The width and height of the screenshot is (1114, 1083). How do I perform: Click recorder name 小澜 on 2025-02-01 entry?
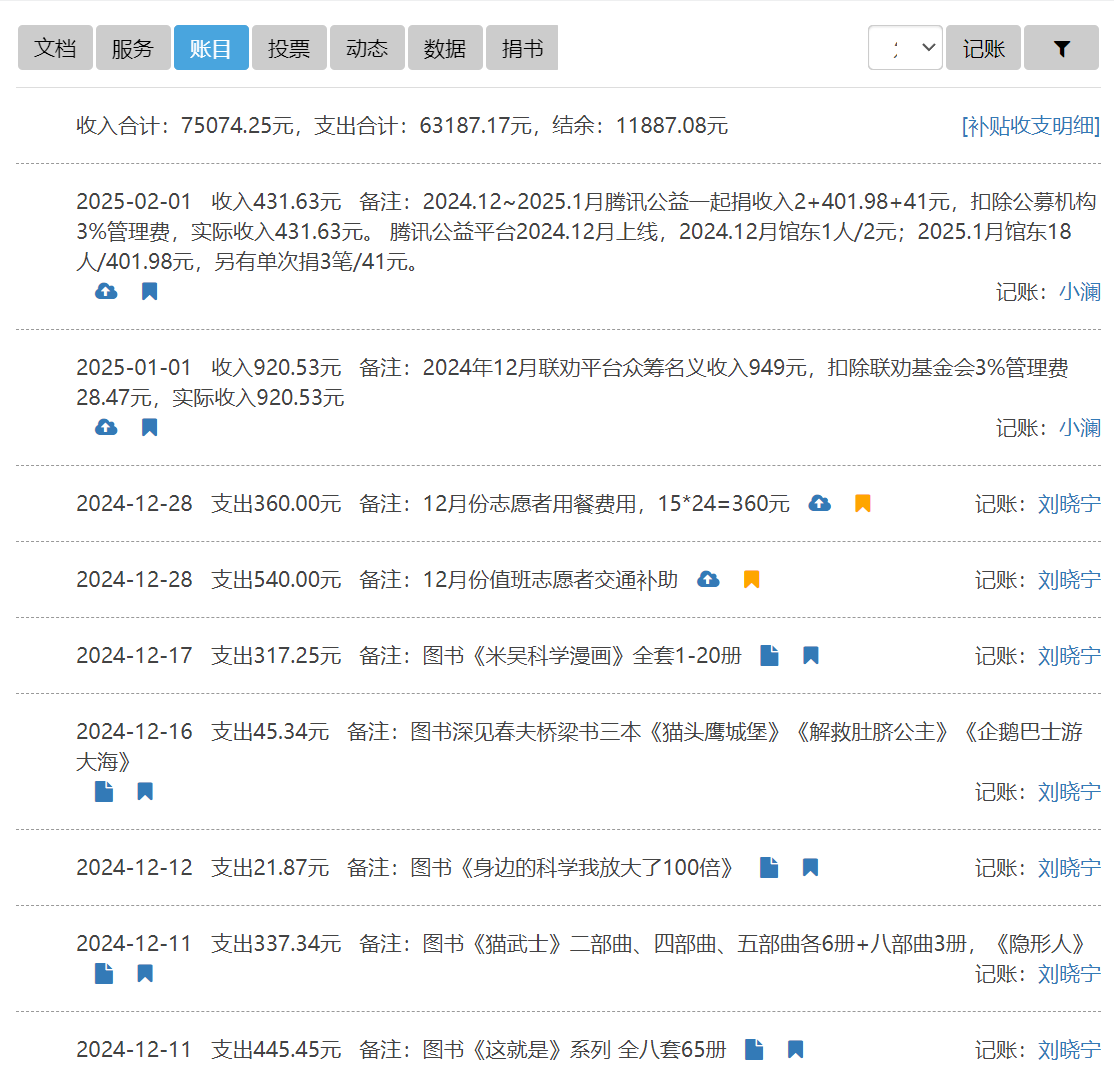point(1080,292)
